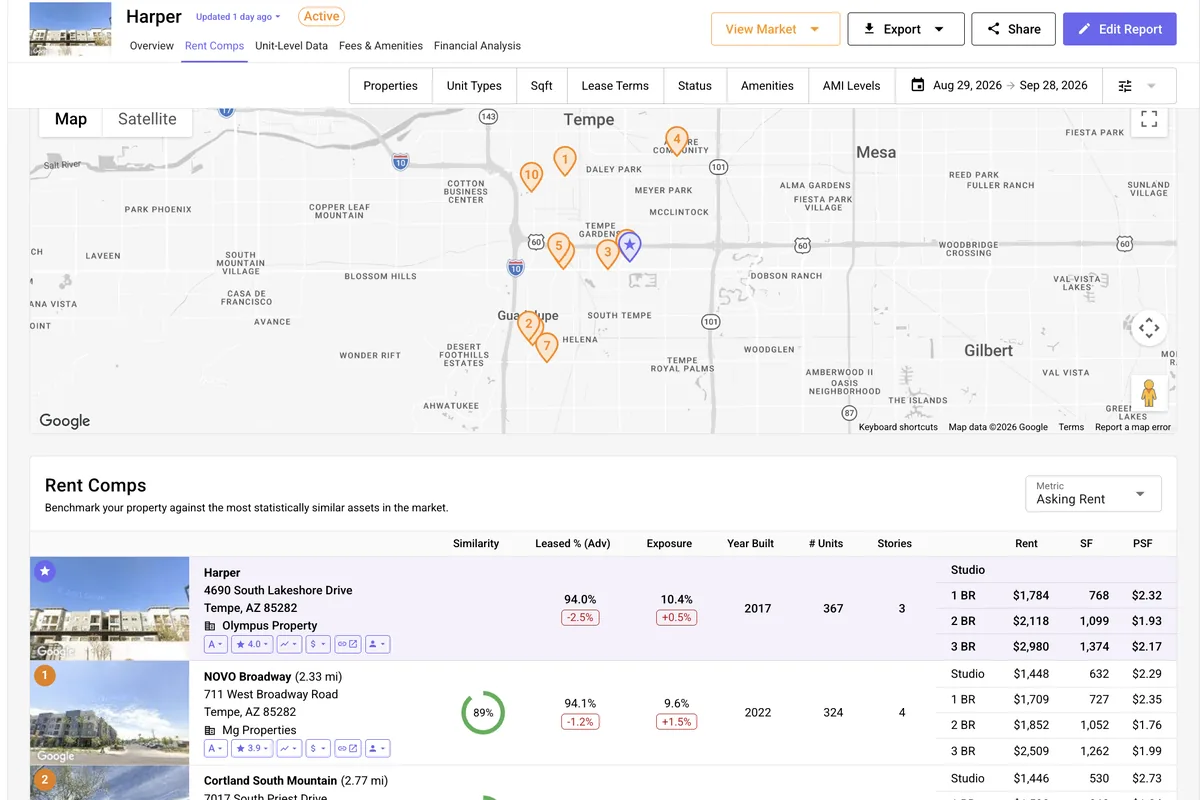Click map pin number 4
This screenshot has height=800, width=1200.
677,140
